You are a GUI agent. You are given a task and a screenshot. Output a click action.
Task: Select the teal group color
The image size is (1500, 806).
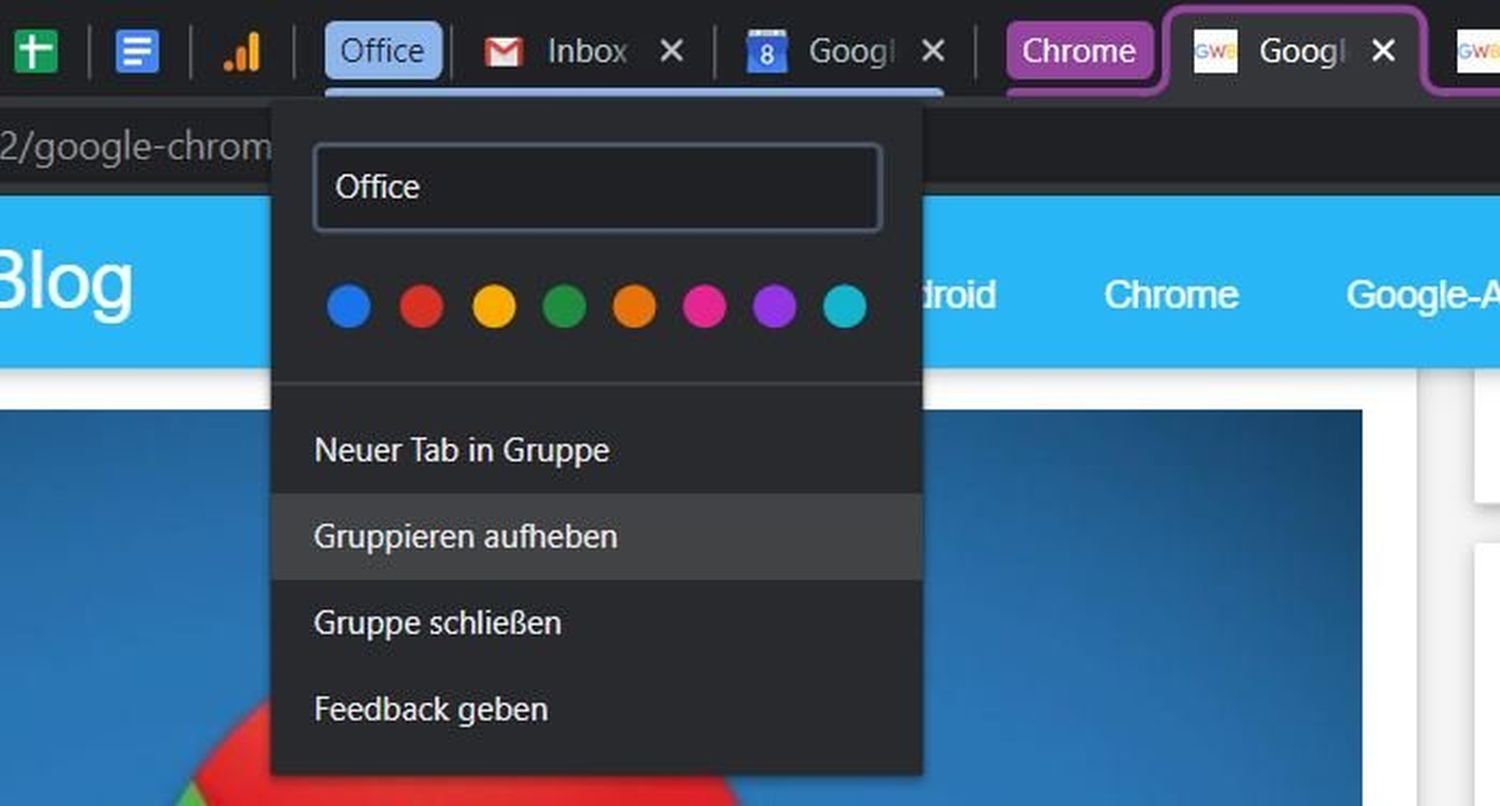tap(844, 306)
